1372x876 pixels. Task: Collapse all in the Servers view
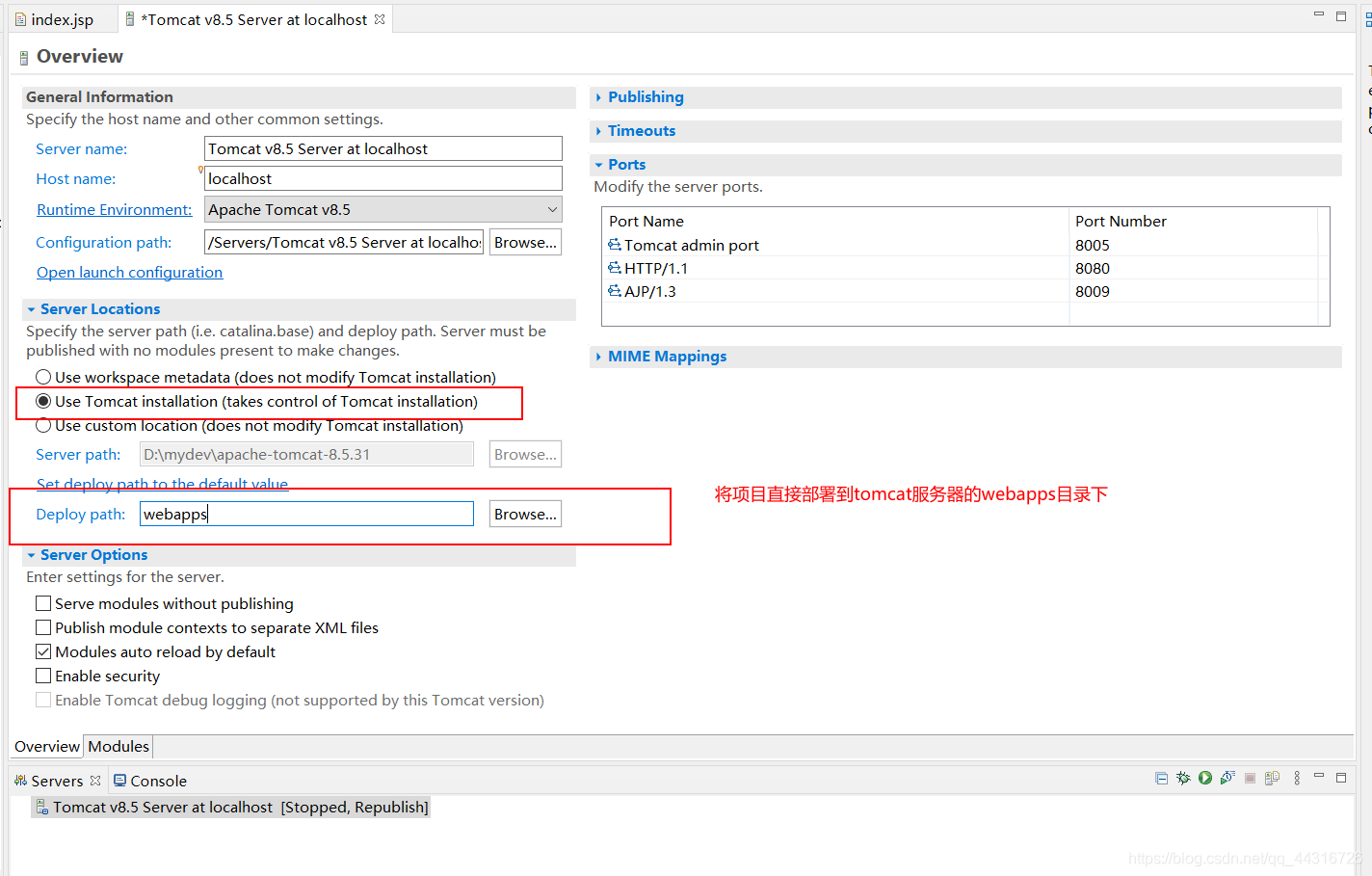(x=1161, y=778)
